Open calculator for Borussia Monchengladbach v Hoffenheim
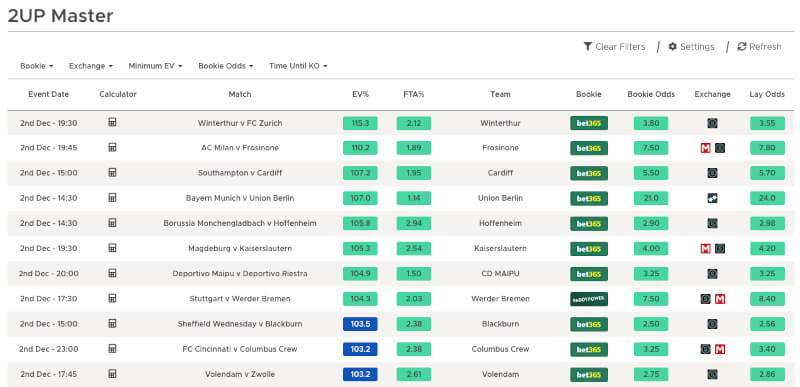Image resolution: width=800 pixels, height=387 pixels. tap(113, 223)
